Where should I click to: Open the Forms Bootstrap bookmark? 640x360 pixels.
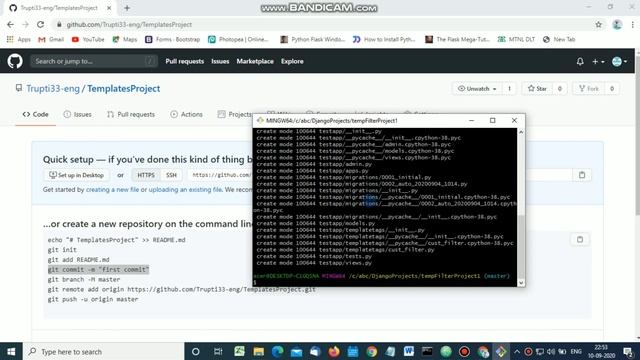coord(173,39)
